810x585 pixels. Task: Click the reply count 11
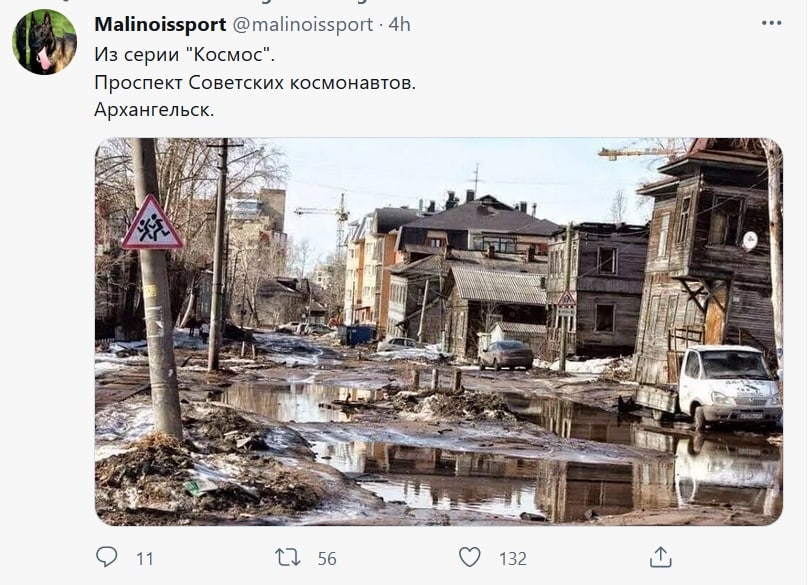coord(145,559)
